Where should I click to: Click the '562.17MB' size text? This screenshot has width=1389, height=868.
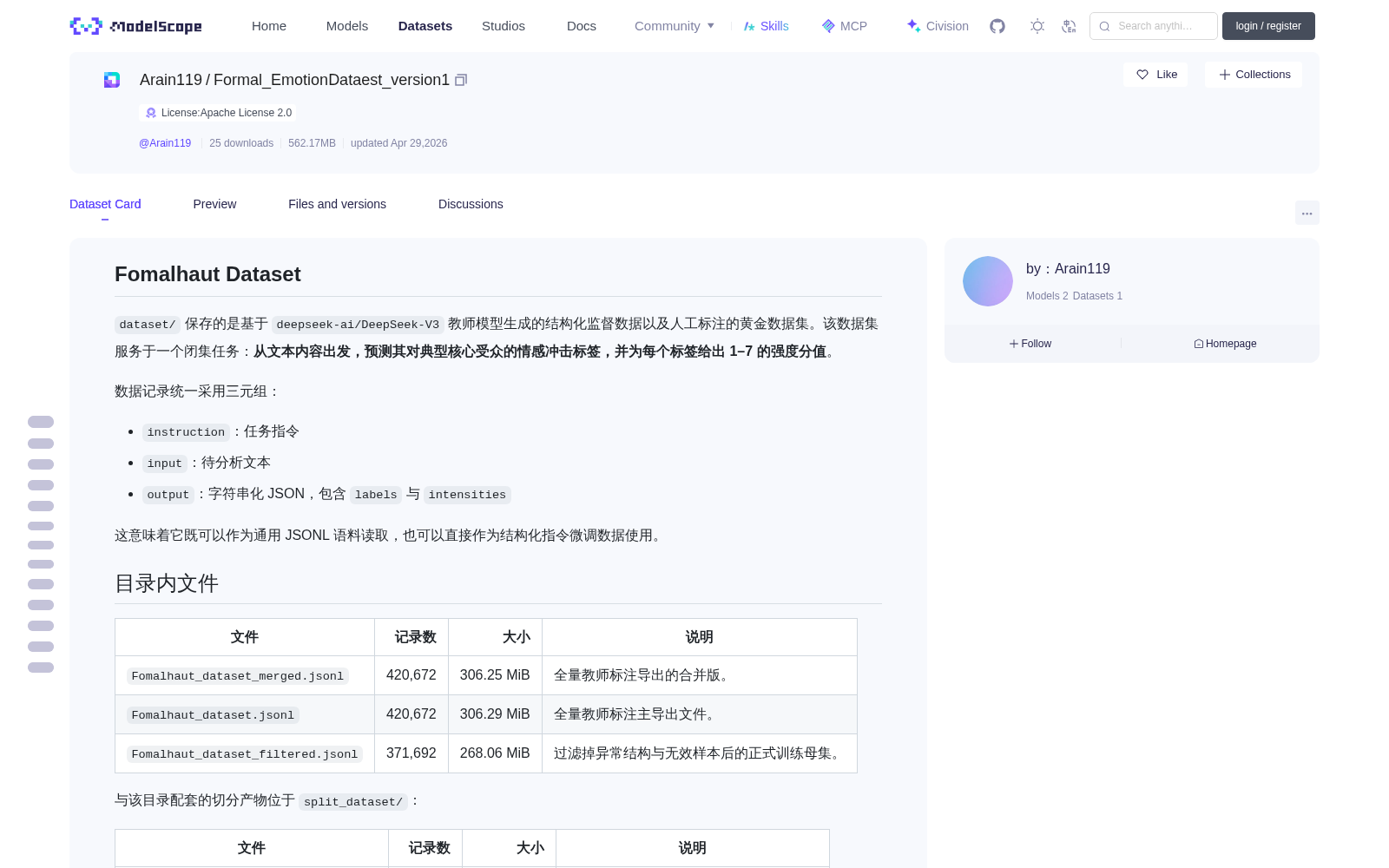tap(312, 143)
